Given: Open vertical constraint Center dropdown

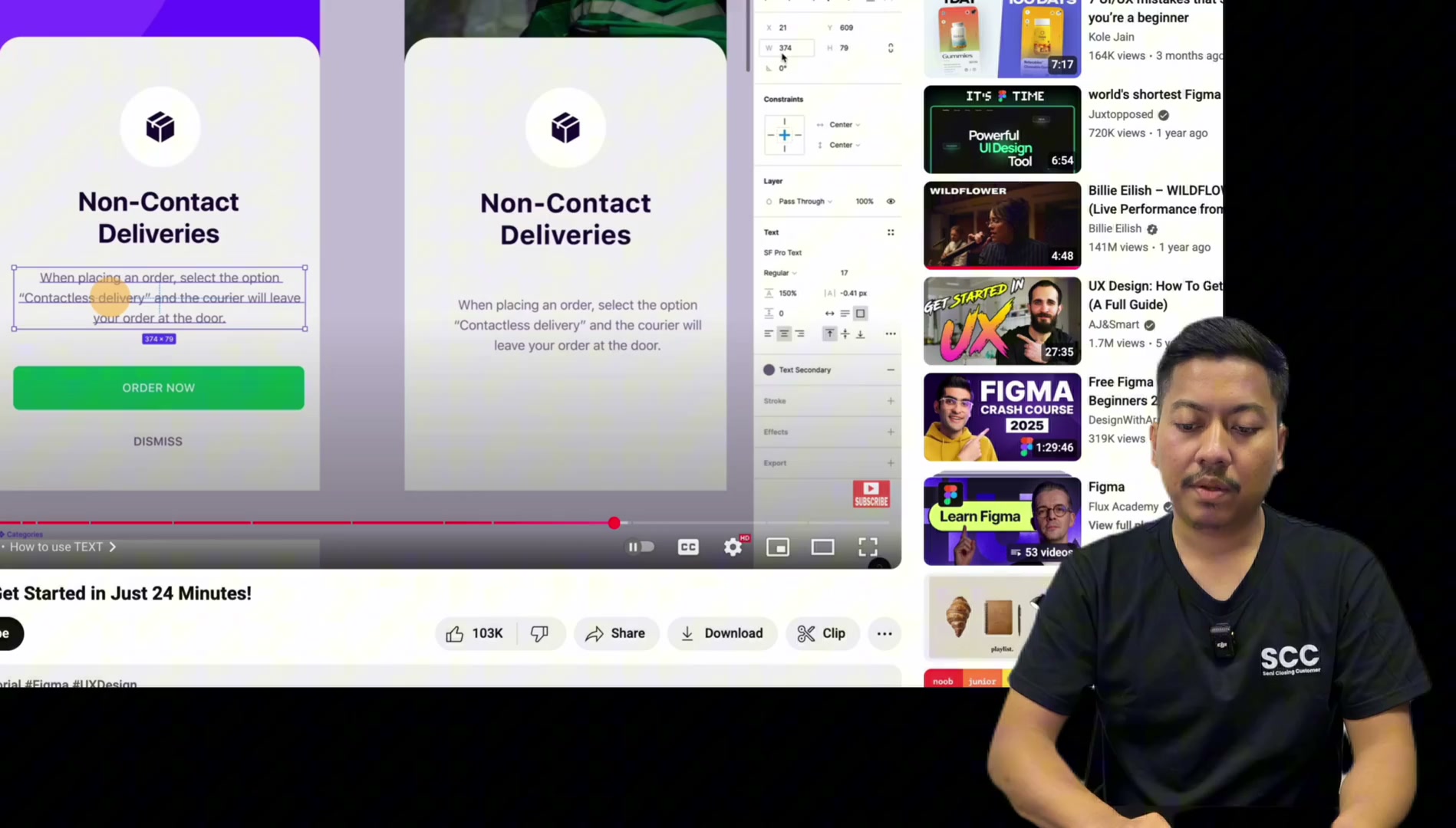Looking at the screenshot, I should pos(844,145).
